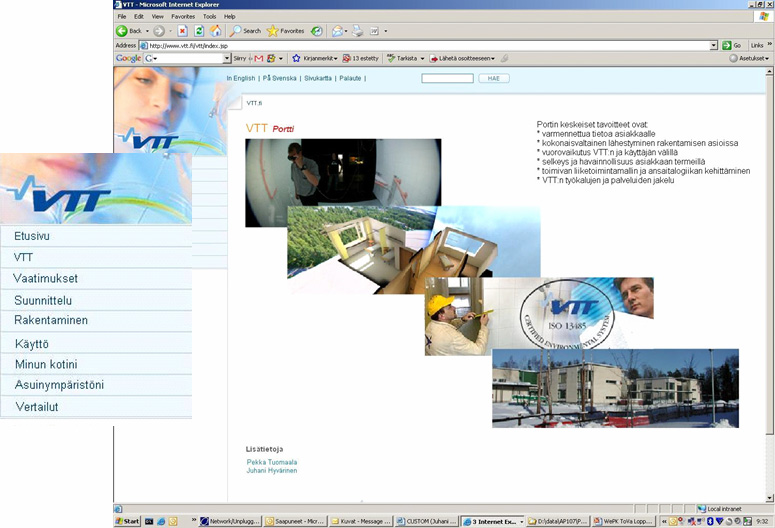Open the Back button history dropdown arrow
Viewport: 775px width, 528px height.
pos(147,31)
